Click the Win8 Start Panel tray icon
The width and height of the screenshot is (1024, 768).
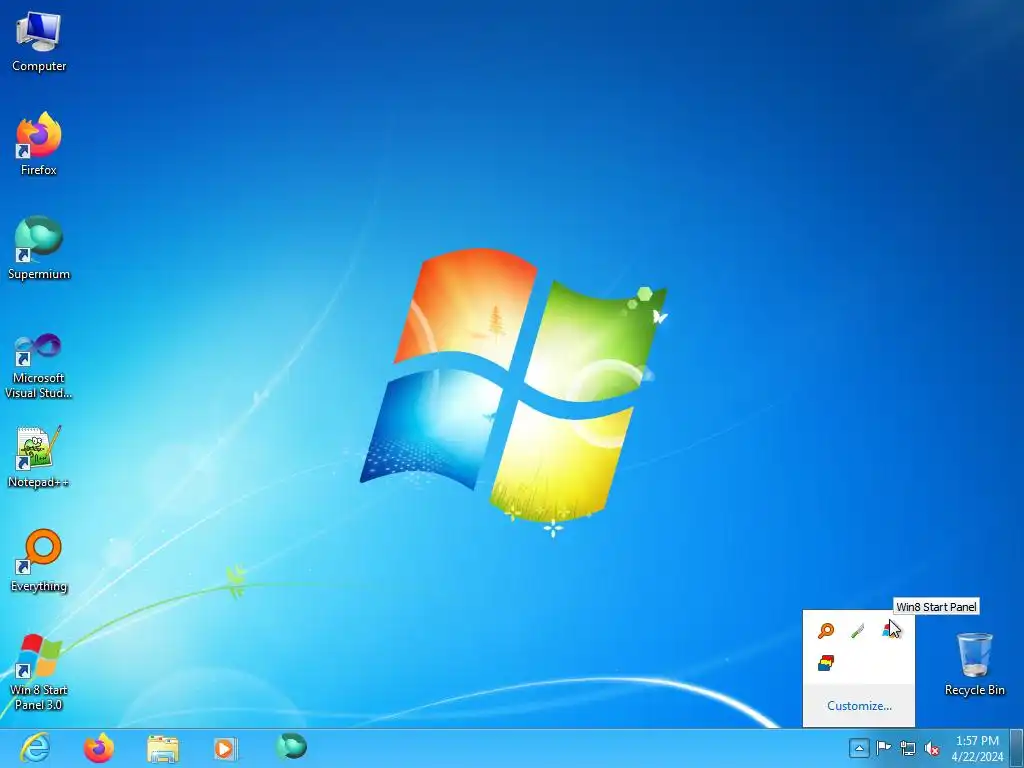pyautogui.click(x=889, y=630)
